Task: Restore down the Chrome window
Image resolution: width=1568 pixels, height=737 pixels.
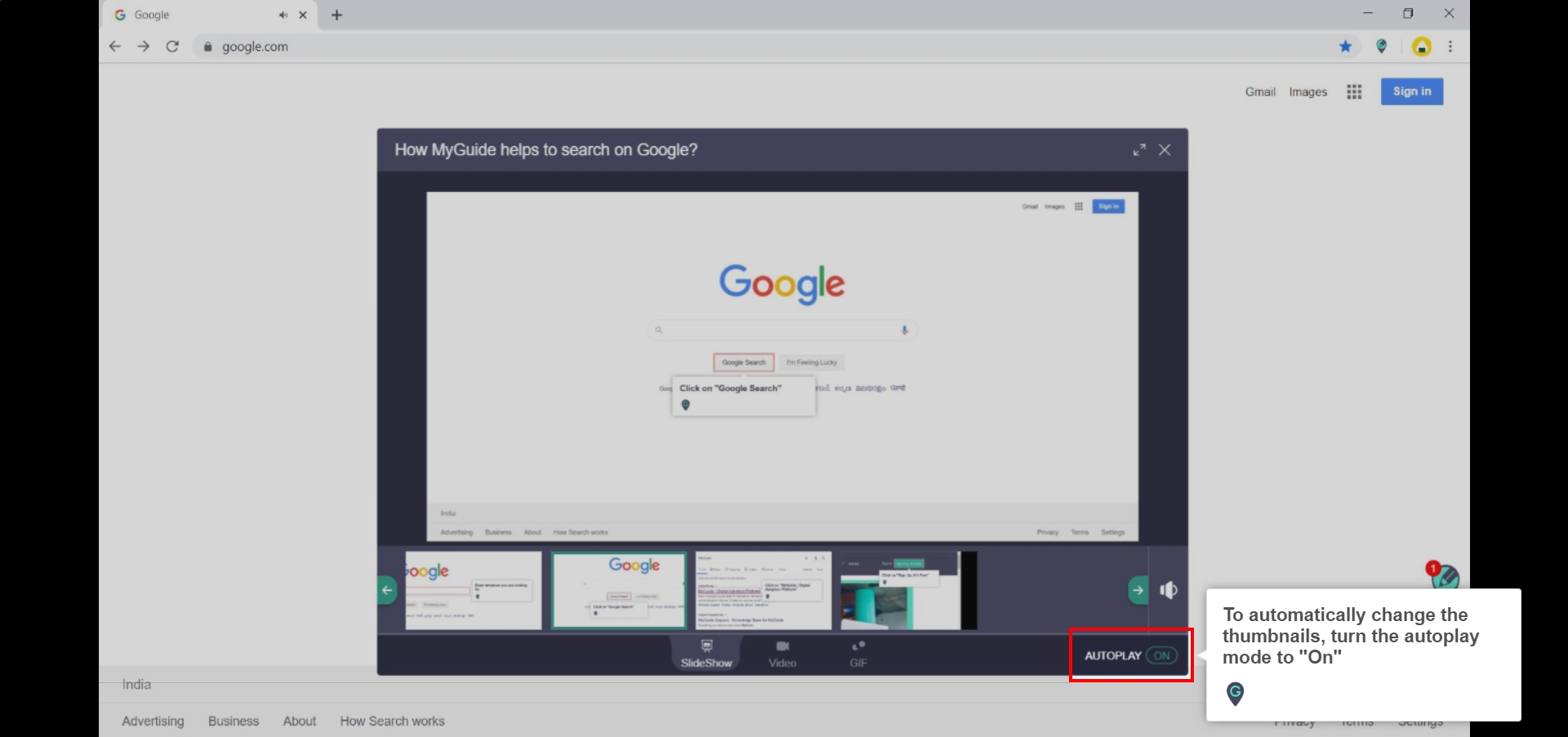Action: pos(1408,13)
